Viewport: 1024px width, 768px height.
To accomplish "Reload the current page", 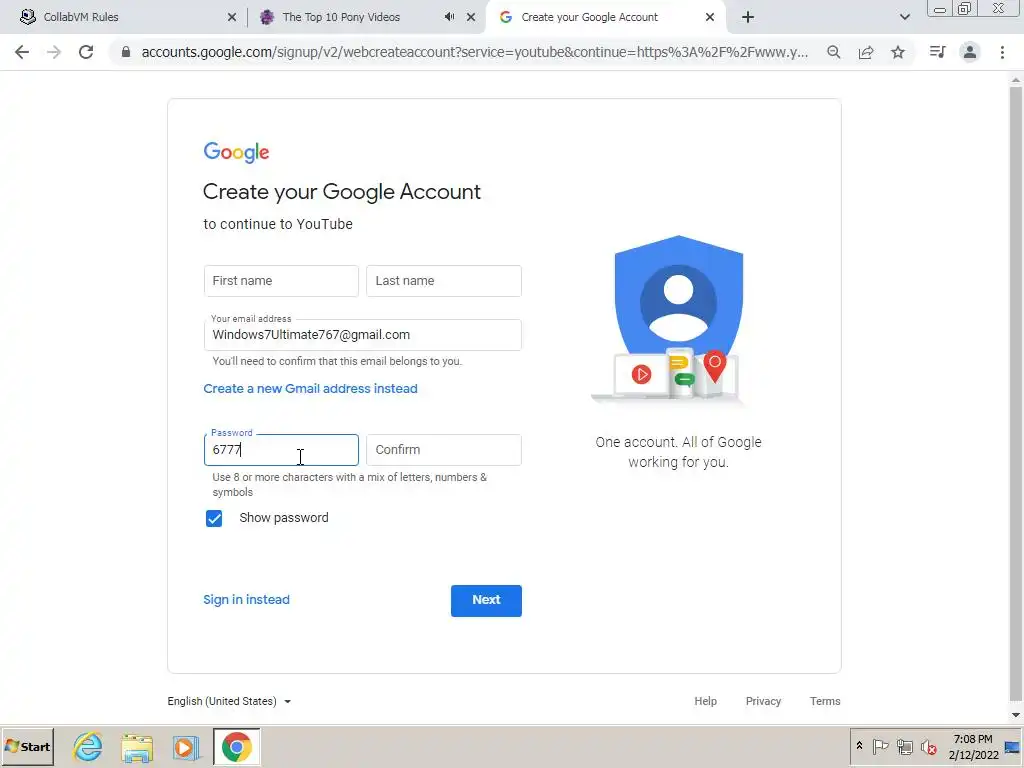I will pyautogui.click(x=86, y=52).
